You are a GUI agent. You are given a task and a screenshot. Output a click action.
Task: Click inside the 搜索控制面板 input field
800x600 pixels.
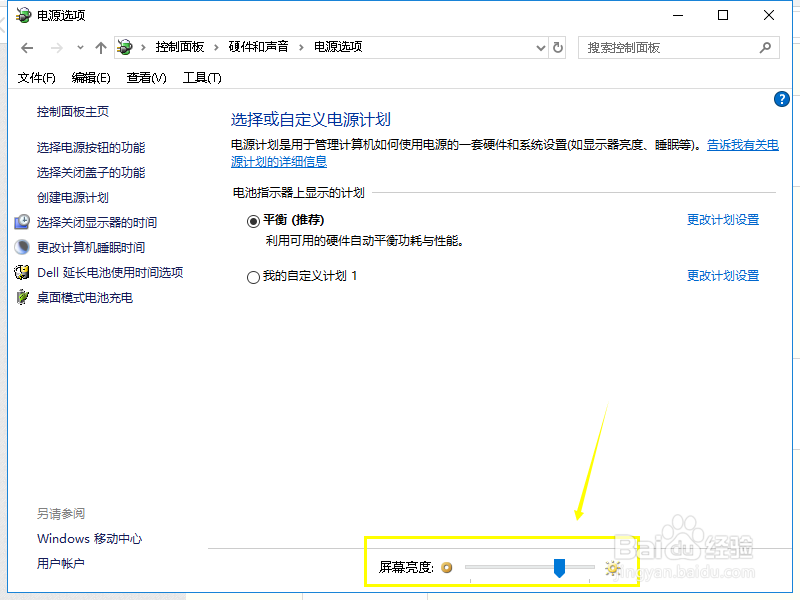[x=660, y=47]
